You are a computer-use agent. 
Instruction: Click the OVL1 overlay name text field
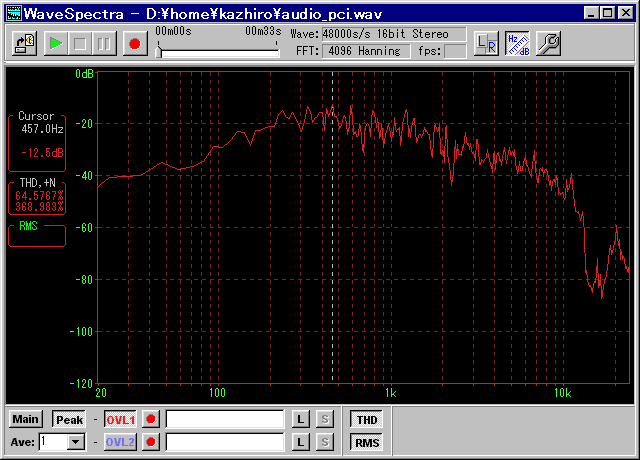(x=225, y=419)
